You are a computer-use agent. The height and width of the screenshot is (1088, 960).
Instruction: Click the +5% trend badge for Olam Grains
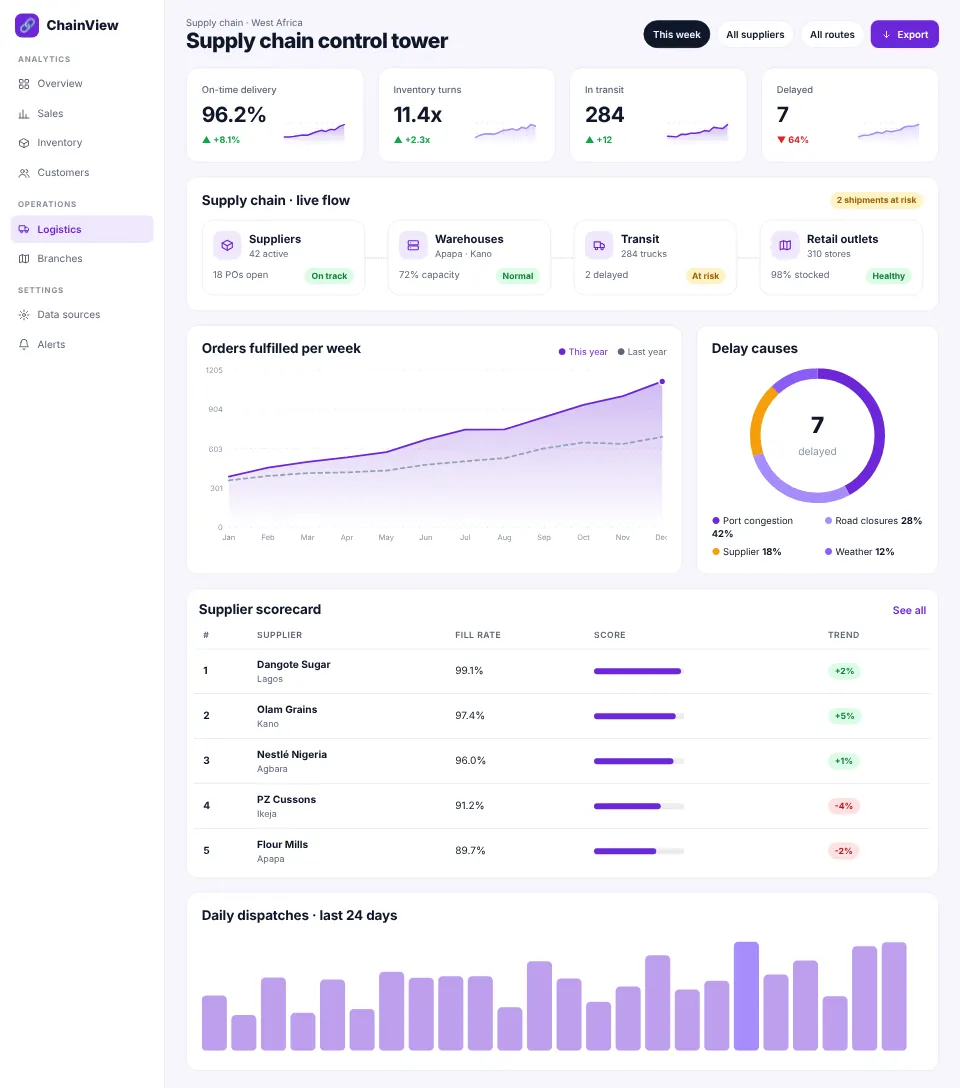click(x=844, y=716)
